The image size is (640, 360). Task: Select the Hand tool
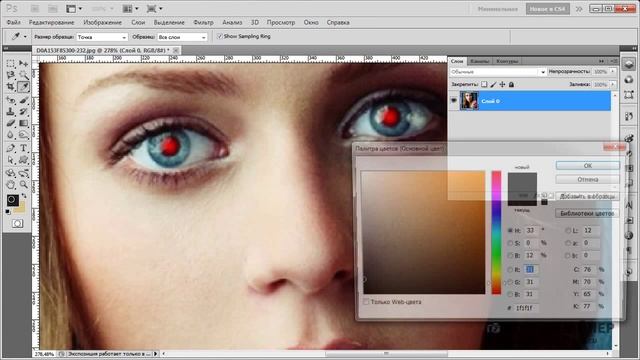[11, 184]
